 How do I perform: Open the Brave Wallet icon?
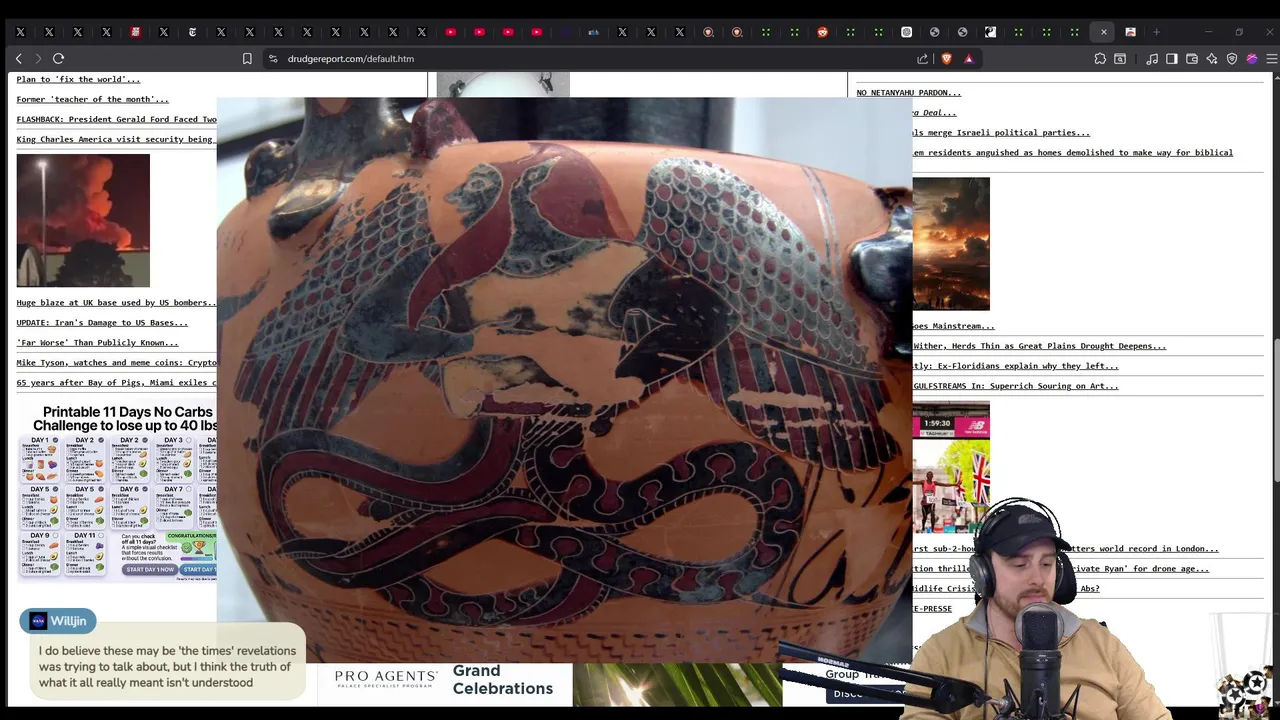point(1192,59)
